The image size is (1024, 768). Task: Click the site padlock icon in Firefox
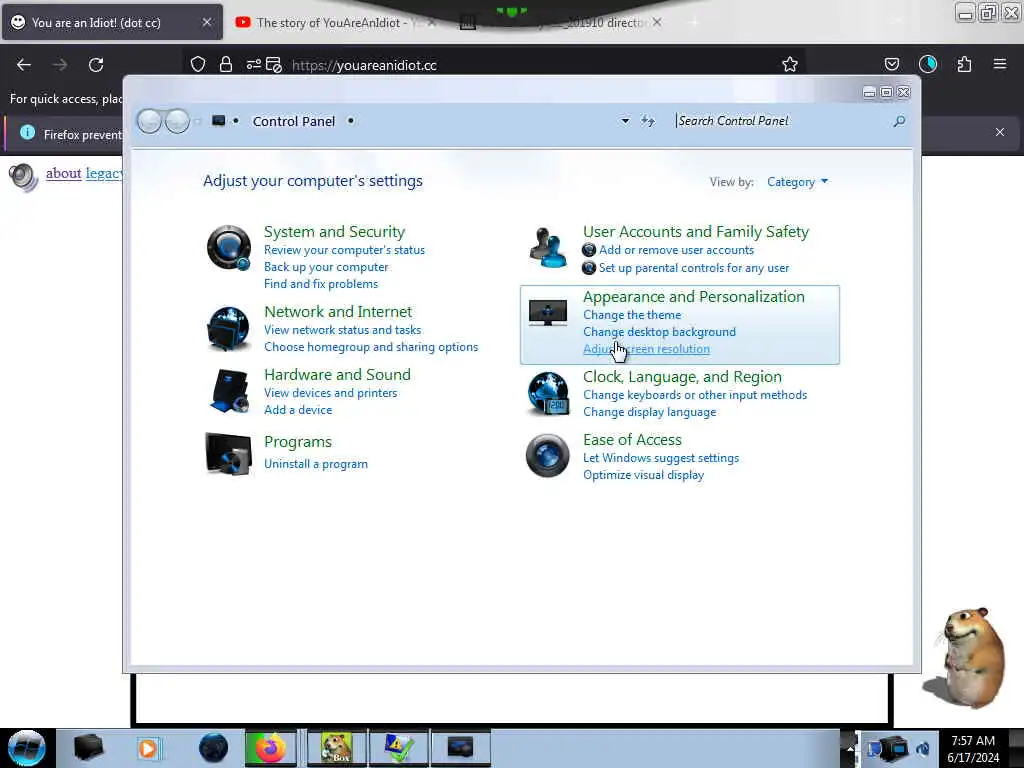pos(226,64)
